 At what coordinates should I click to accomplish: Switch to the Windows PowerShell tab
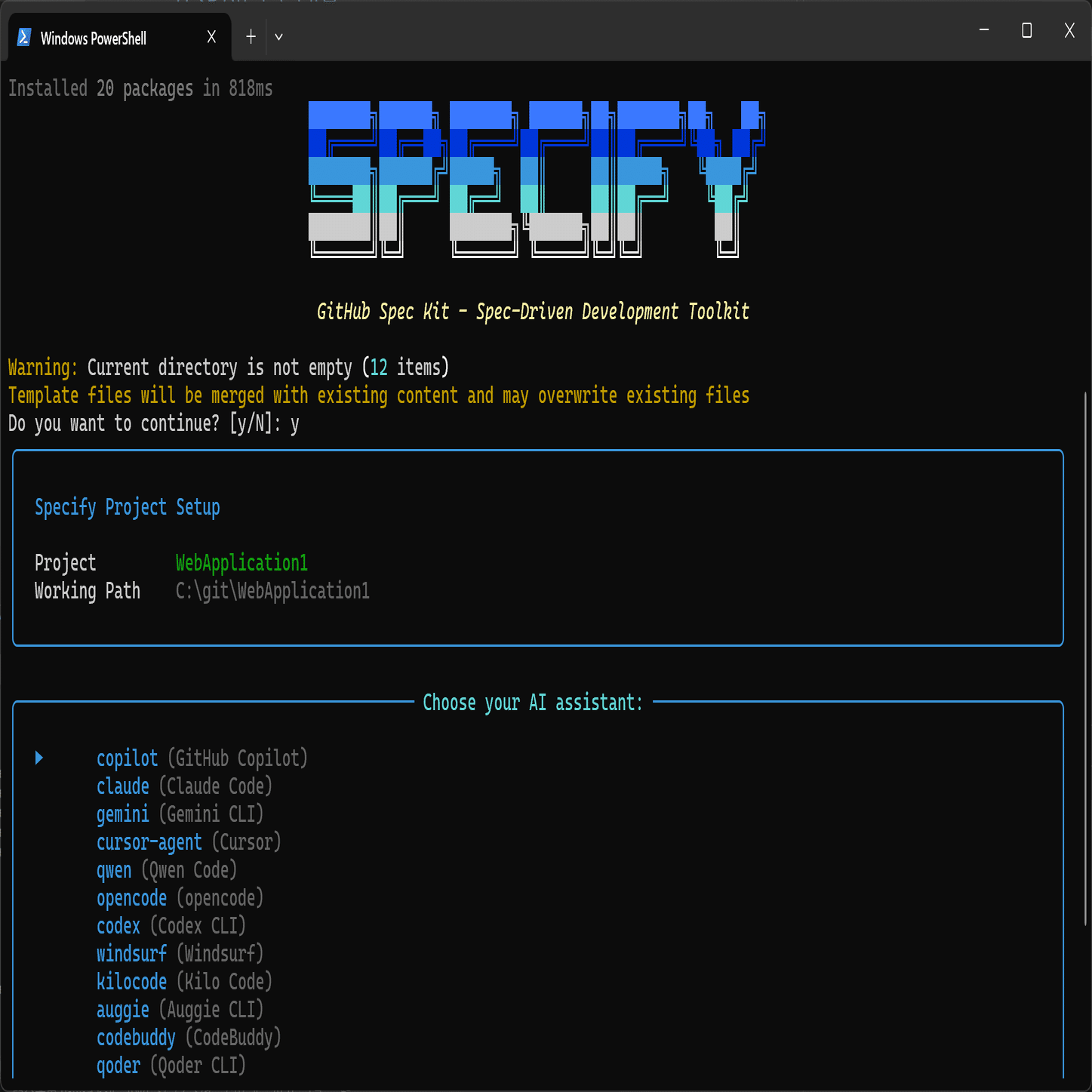click(106, 38)
